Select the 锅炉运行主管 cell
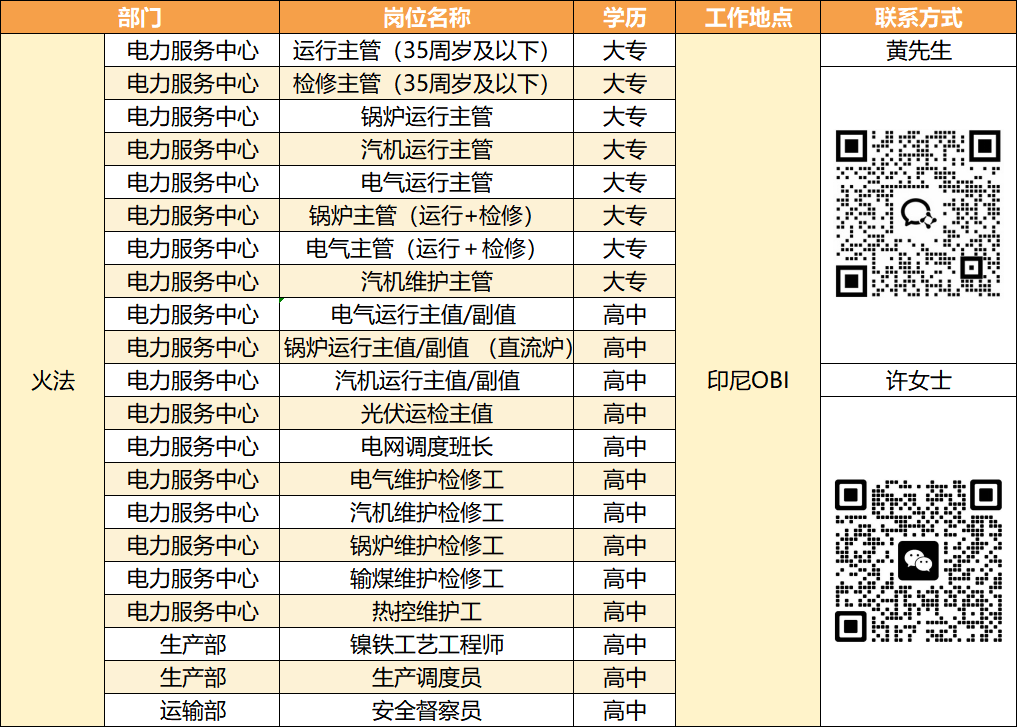The height and width of the screenshot is (728, 1018). pos(427,116)
